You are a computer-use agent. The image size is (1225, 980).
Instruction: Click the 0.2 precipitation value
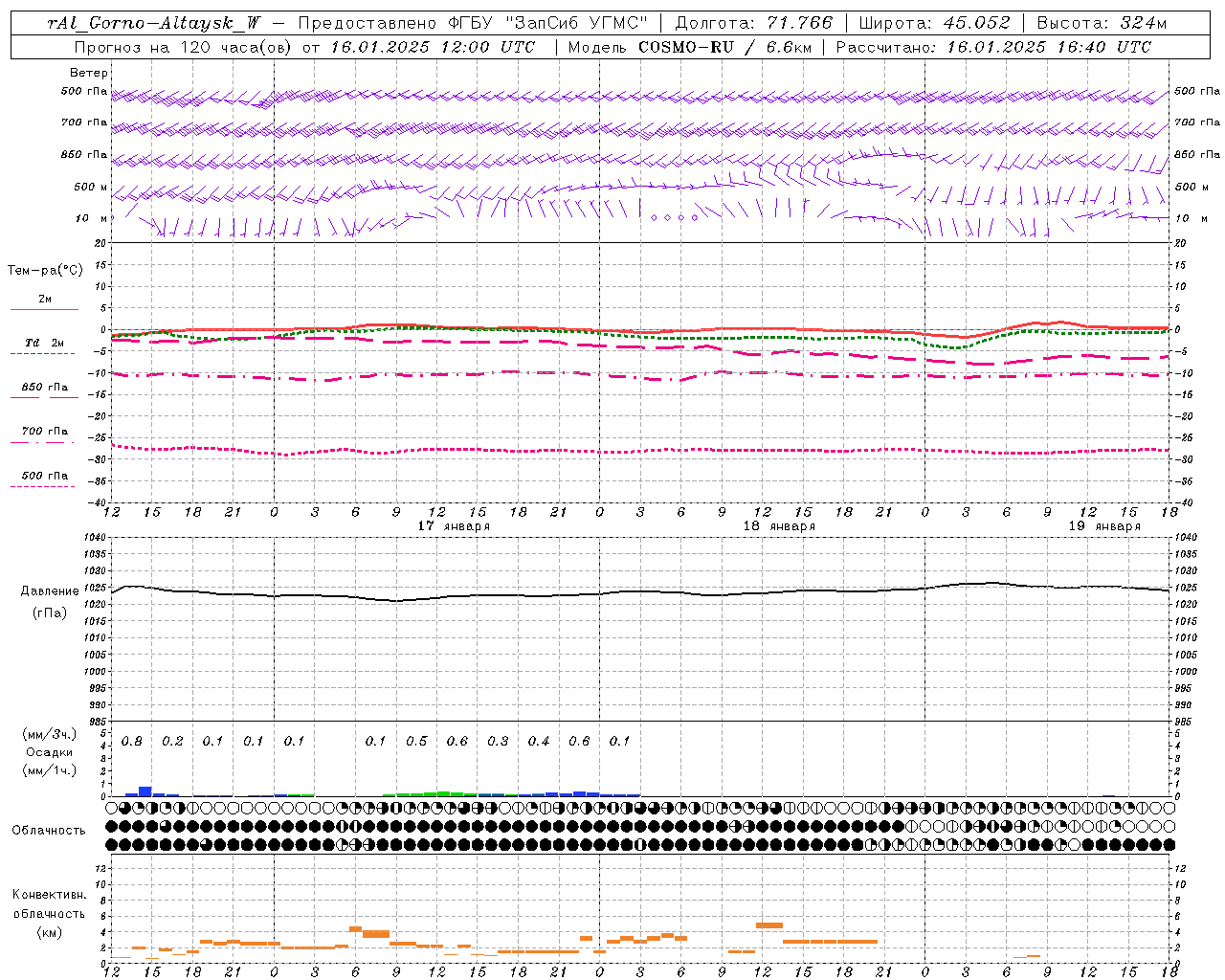pyautogui.click(x=172, y=742)
